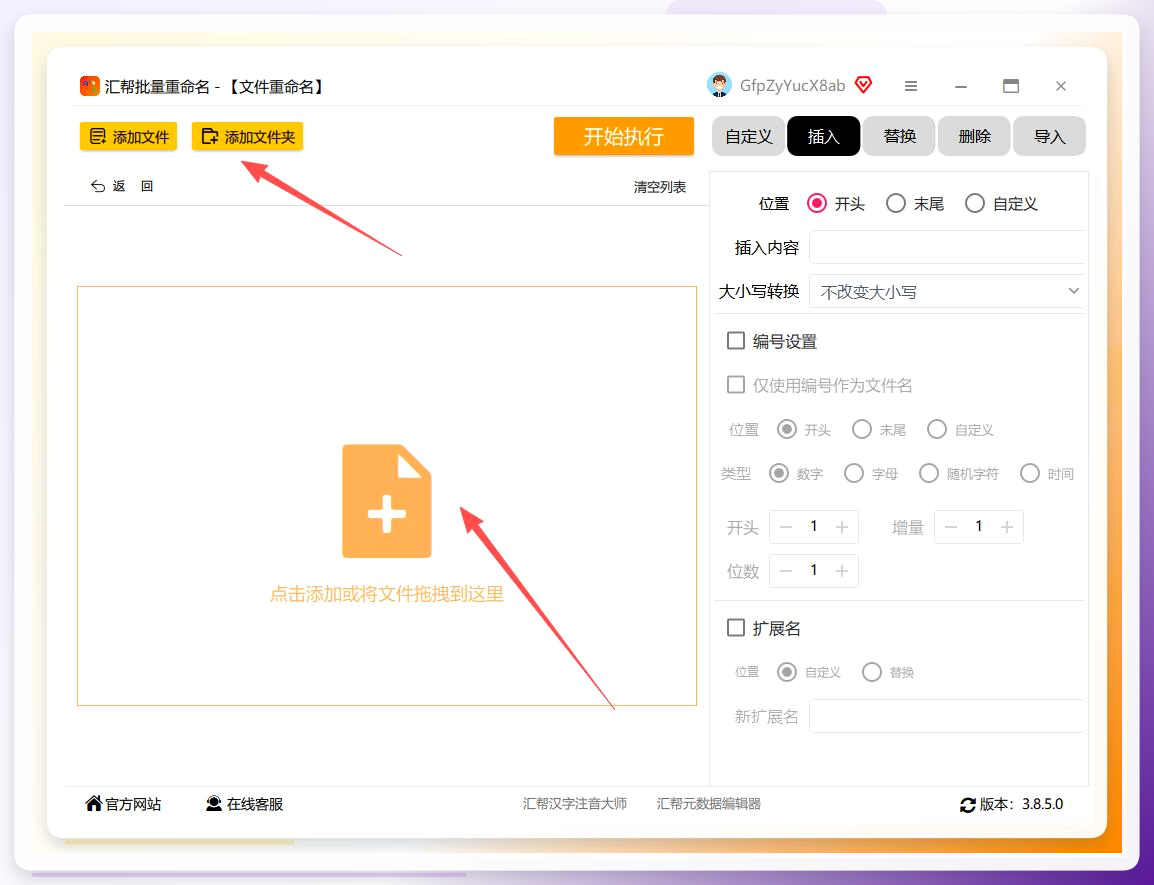Decrease the 增量 value
Viewport: 1154px width, 885px height.
(x=950, y=527)
